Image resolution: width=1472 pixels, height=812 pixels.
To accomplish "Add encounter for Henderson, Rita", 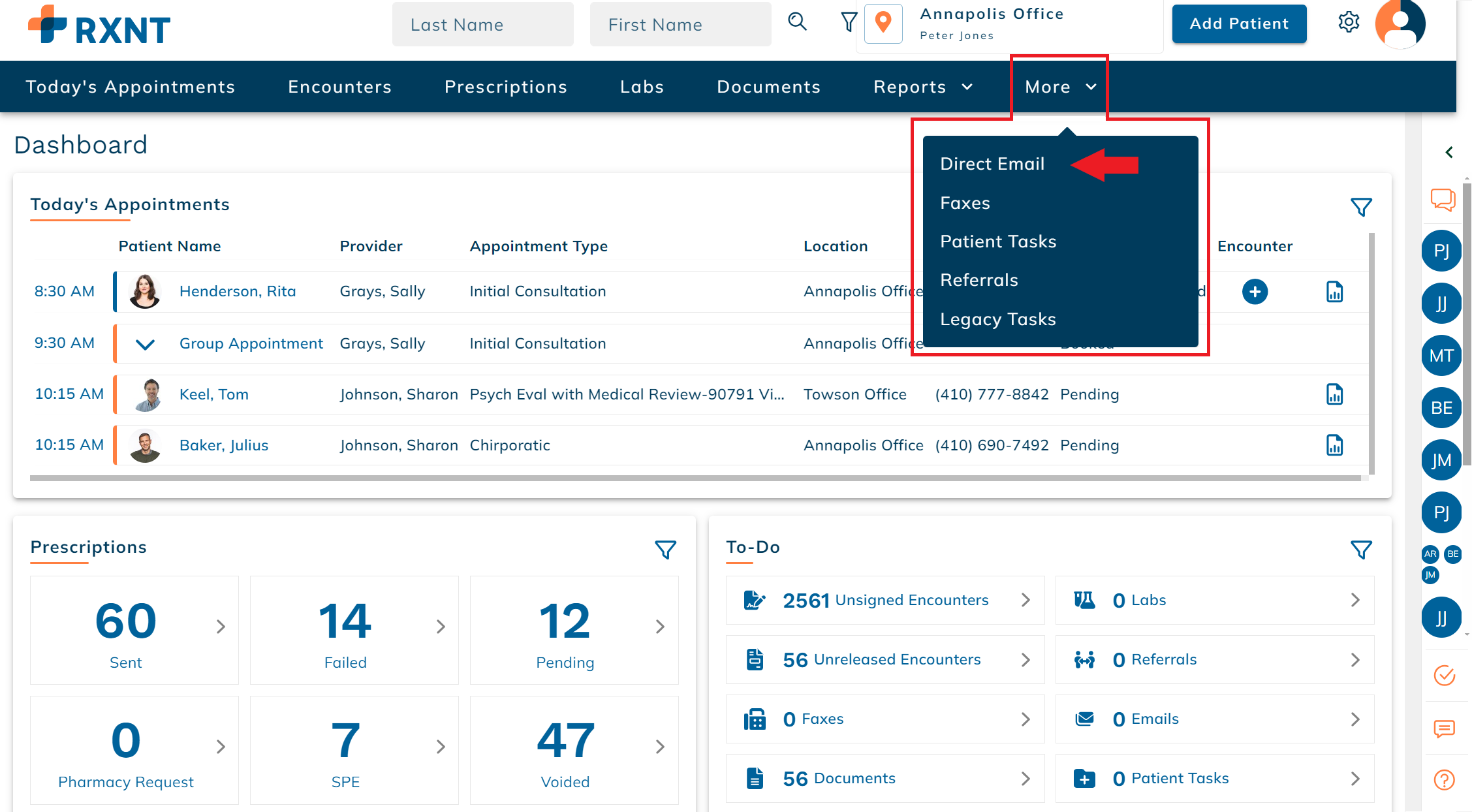I will 1255,291.
